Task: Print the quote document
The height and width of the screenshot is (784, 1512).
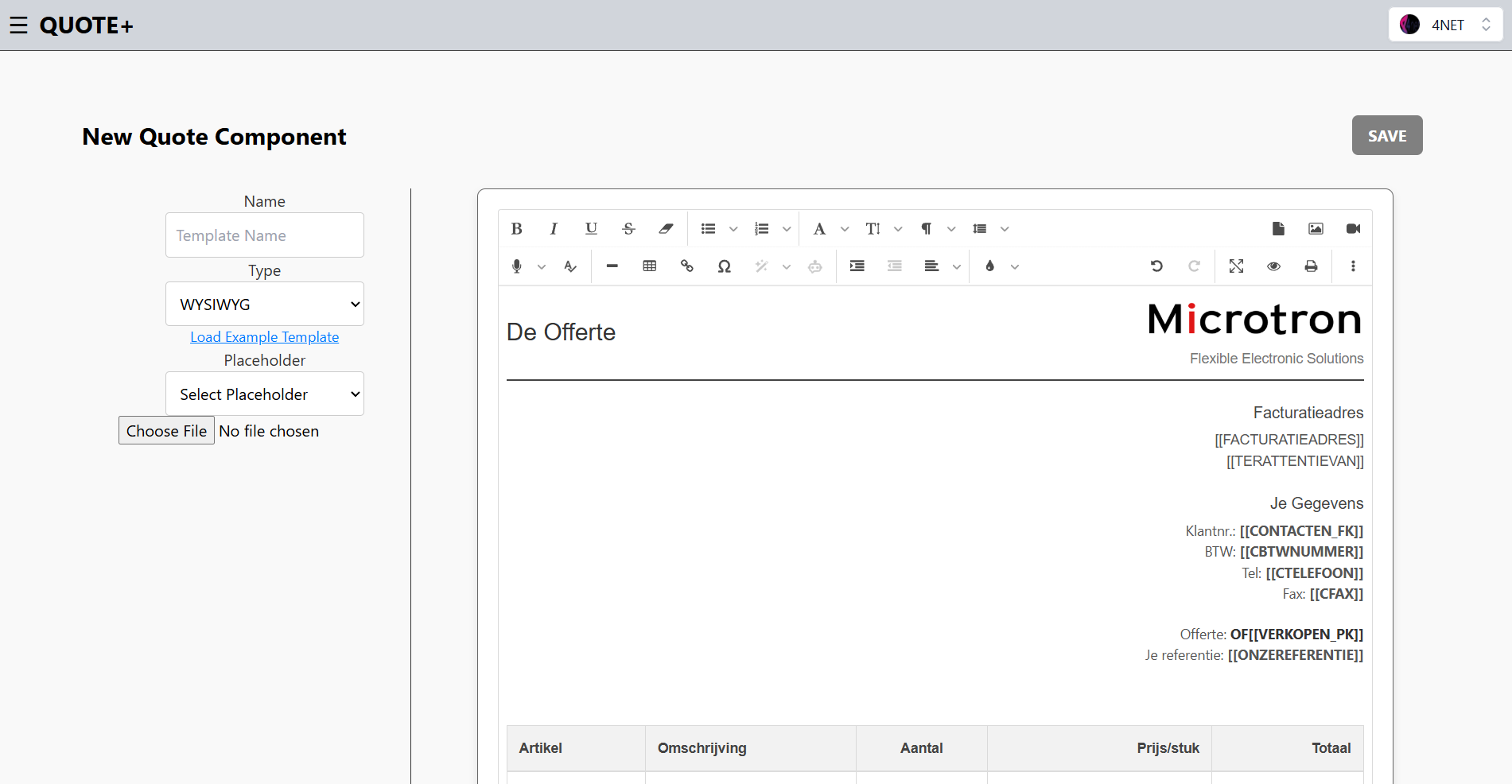Action: 1311,266
